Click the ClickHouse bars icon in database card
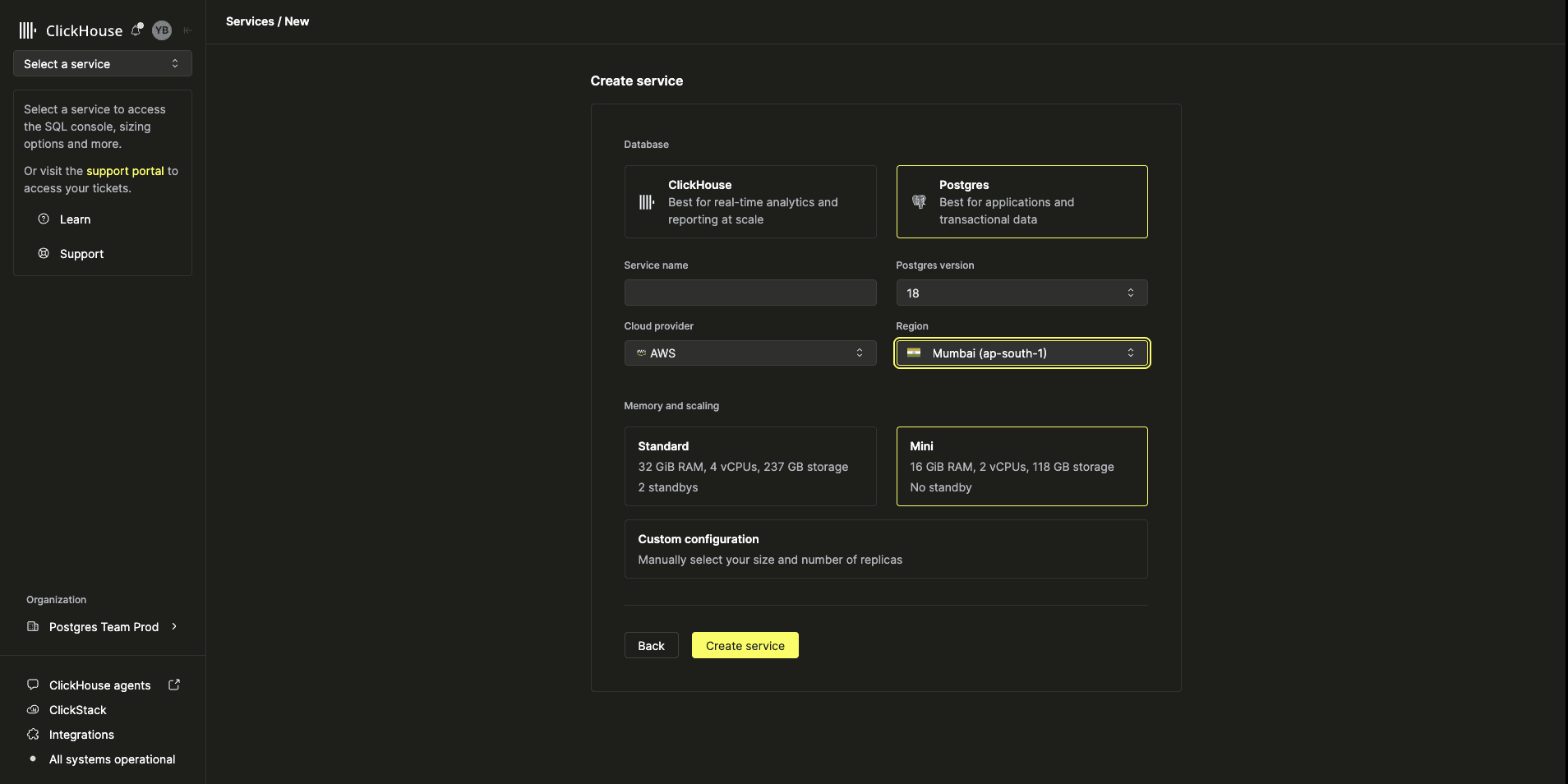The width and height of the screenshot is (1568, 784). 647,202
